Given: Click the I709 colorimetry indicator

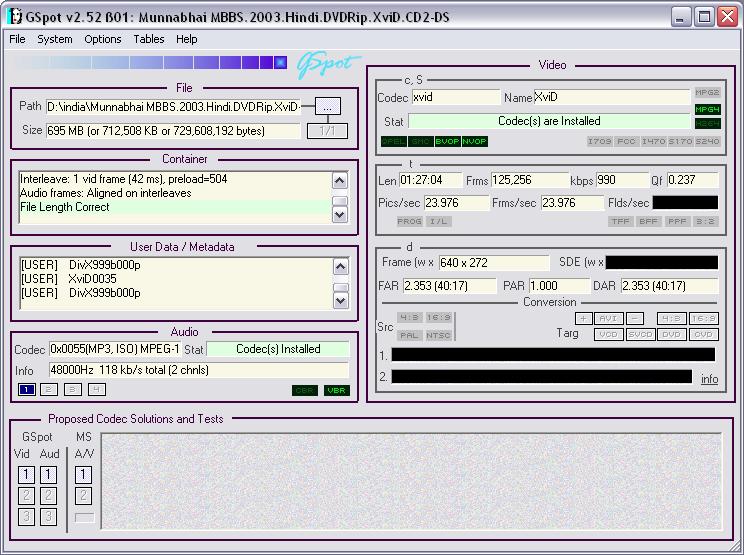Looking at the screenshot, I should [x=600, y=141].
